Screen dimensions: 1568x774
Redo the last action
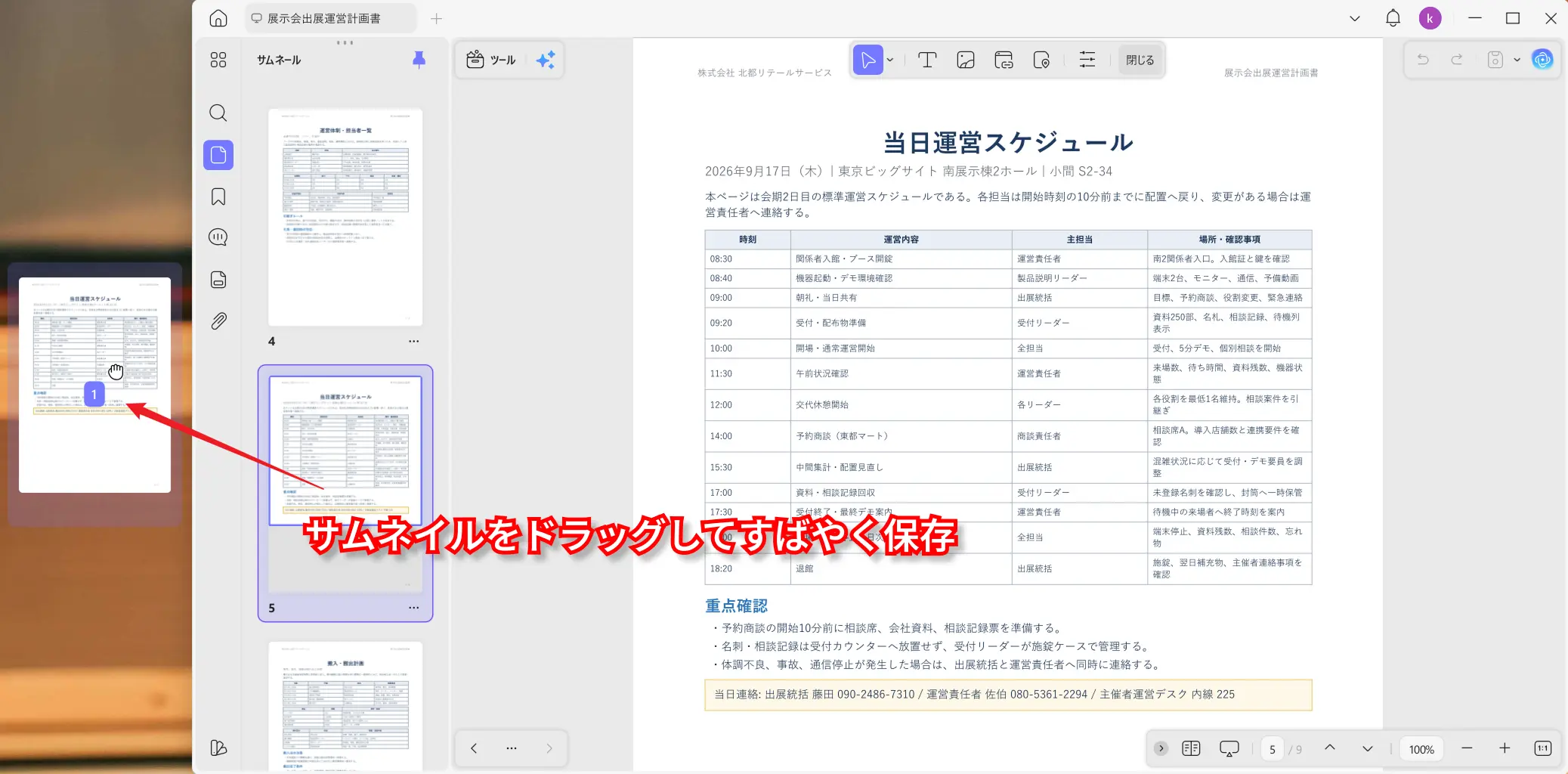[1457, 60]
